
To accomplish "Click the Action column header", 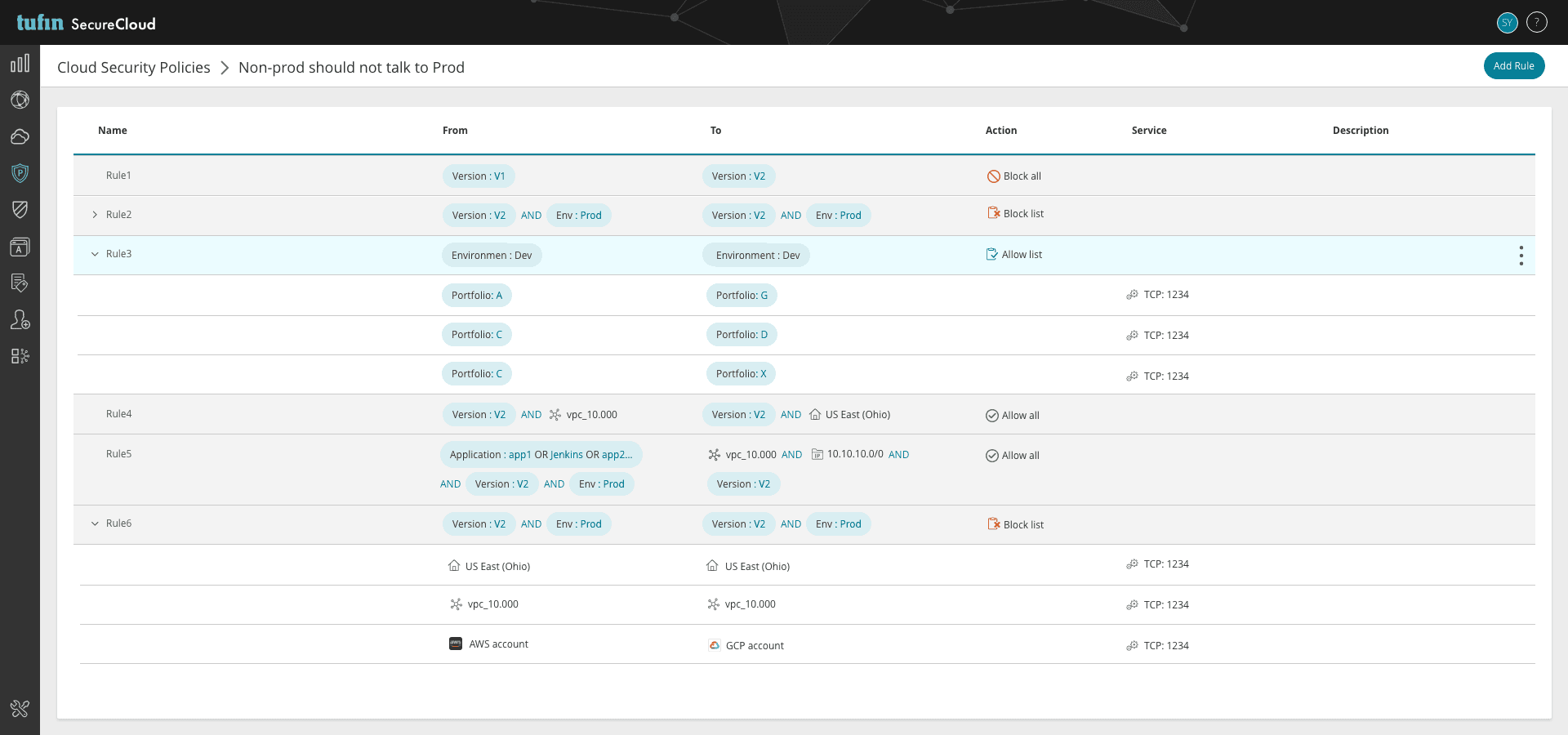I will (1001, 131).
